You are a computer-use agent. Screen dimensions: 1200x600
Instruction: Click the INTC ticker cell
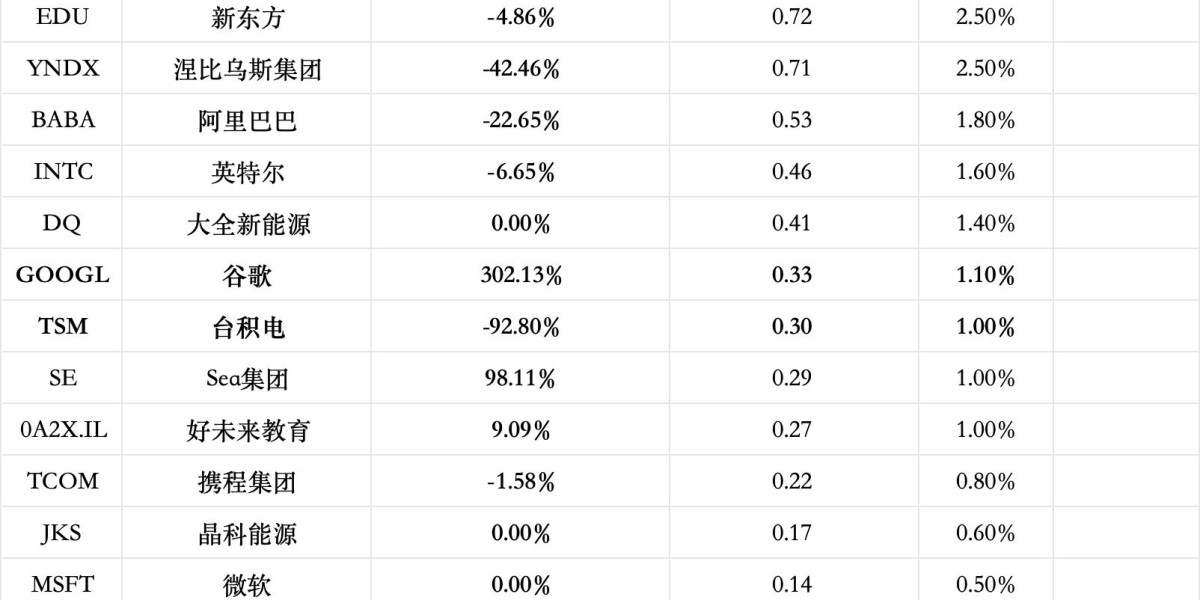[x=62, y=171]
